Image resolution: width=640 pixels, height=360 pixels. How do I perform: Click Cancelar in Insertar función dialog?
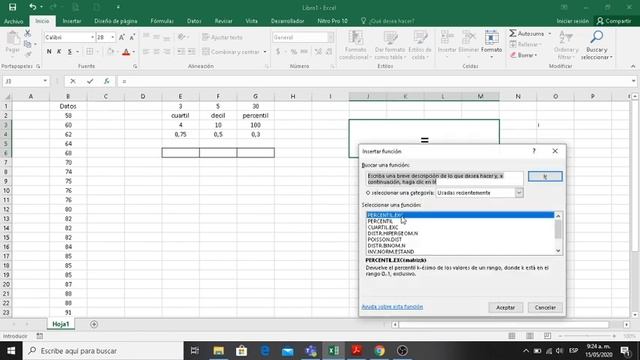point(545,307)
